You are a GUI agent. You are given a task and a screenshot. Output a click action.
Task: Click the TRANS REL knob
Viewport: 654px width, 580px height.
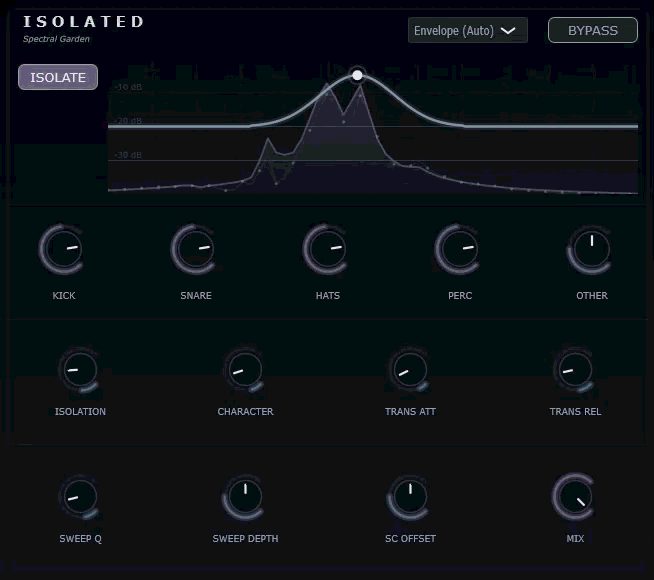click(574, 370)
